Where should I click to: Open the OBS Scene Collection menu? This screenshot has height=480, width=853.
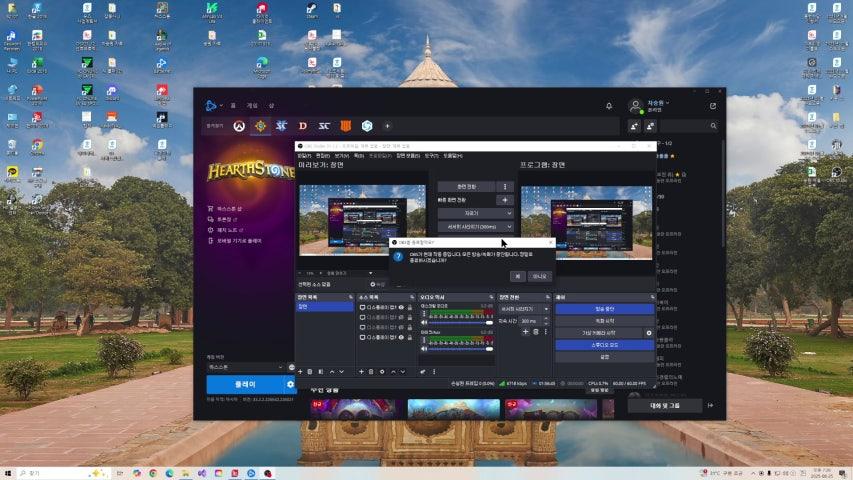[407, 156]
